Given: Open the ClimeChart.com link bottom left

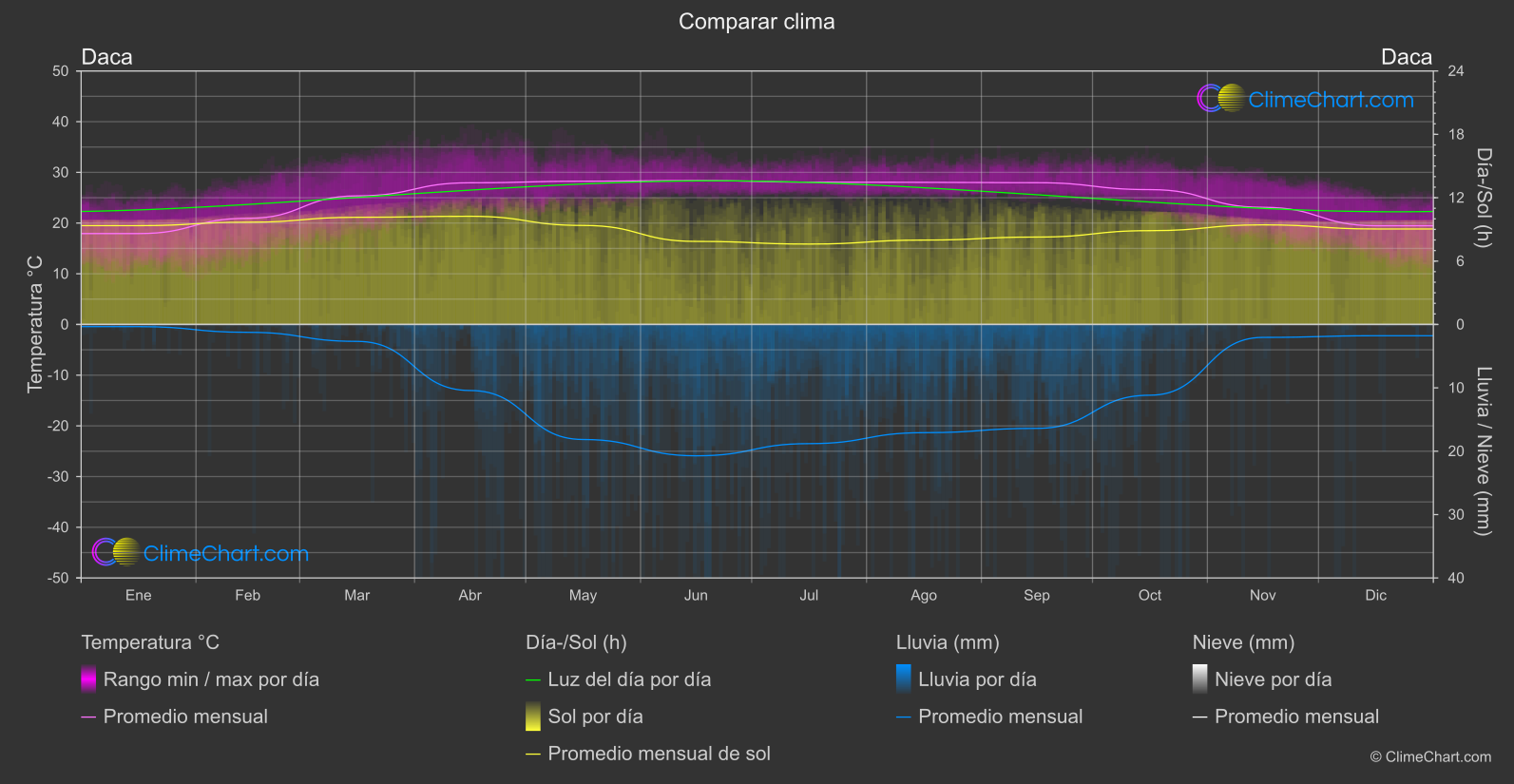Looking at the screenshot, I should [x=226, y=553].
